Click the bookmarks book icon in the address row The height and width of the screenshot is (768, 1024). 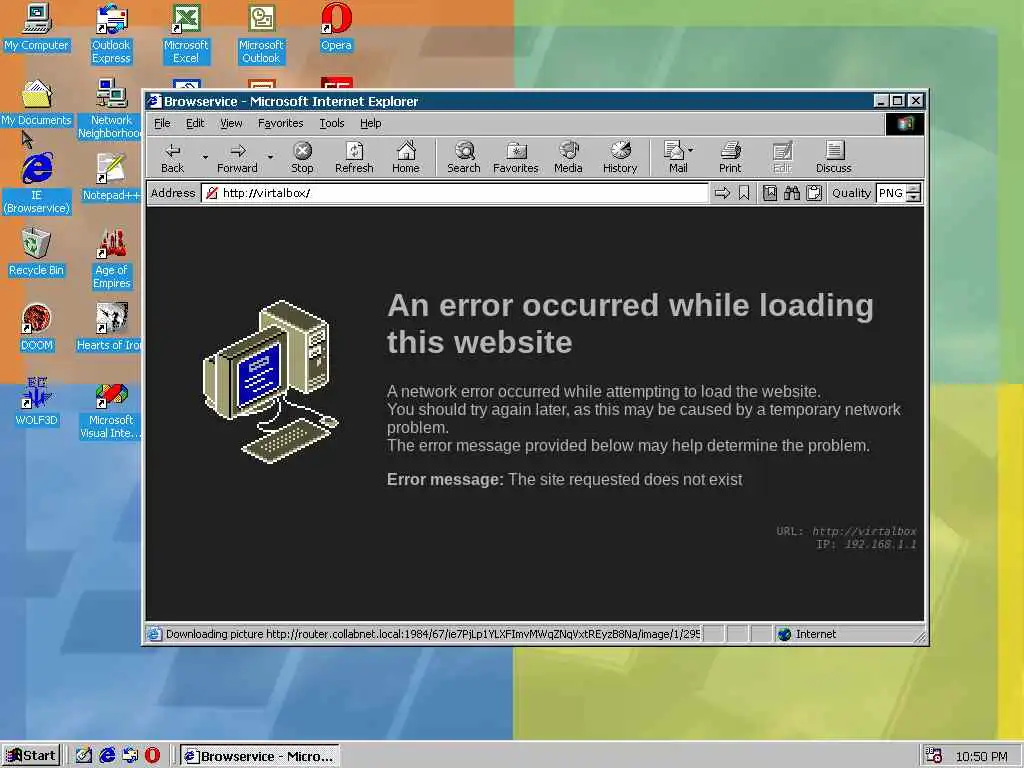click(x=770, y=193)
